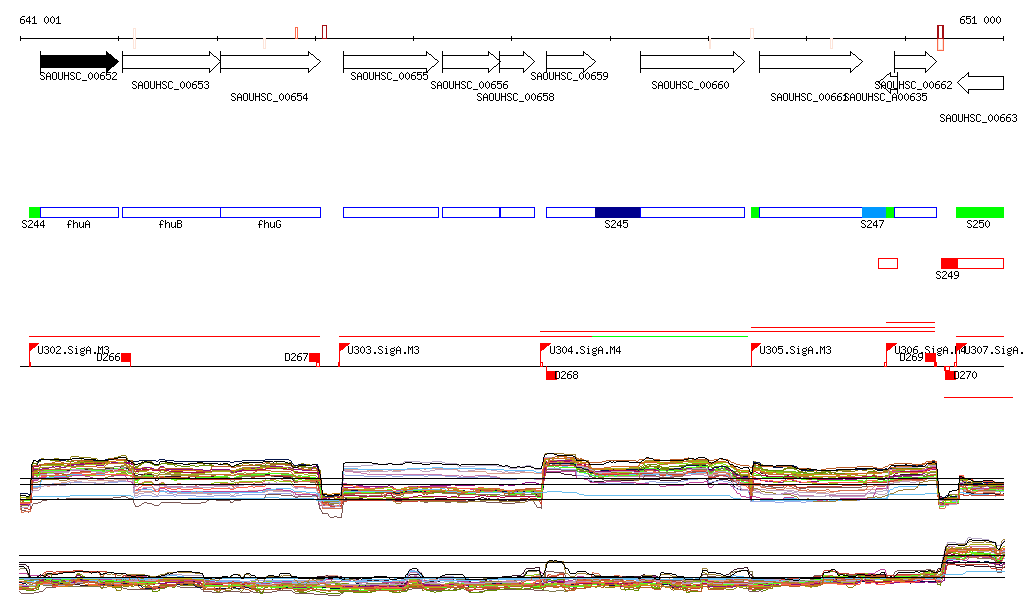The height and width of the screenshot is (611, 1024).
Task: Select the U302.SigA.M3 promoter flag
Action: click(x=34, y=347)
